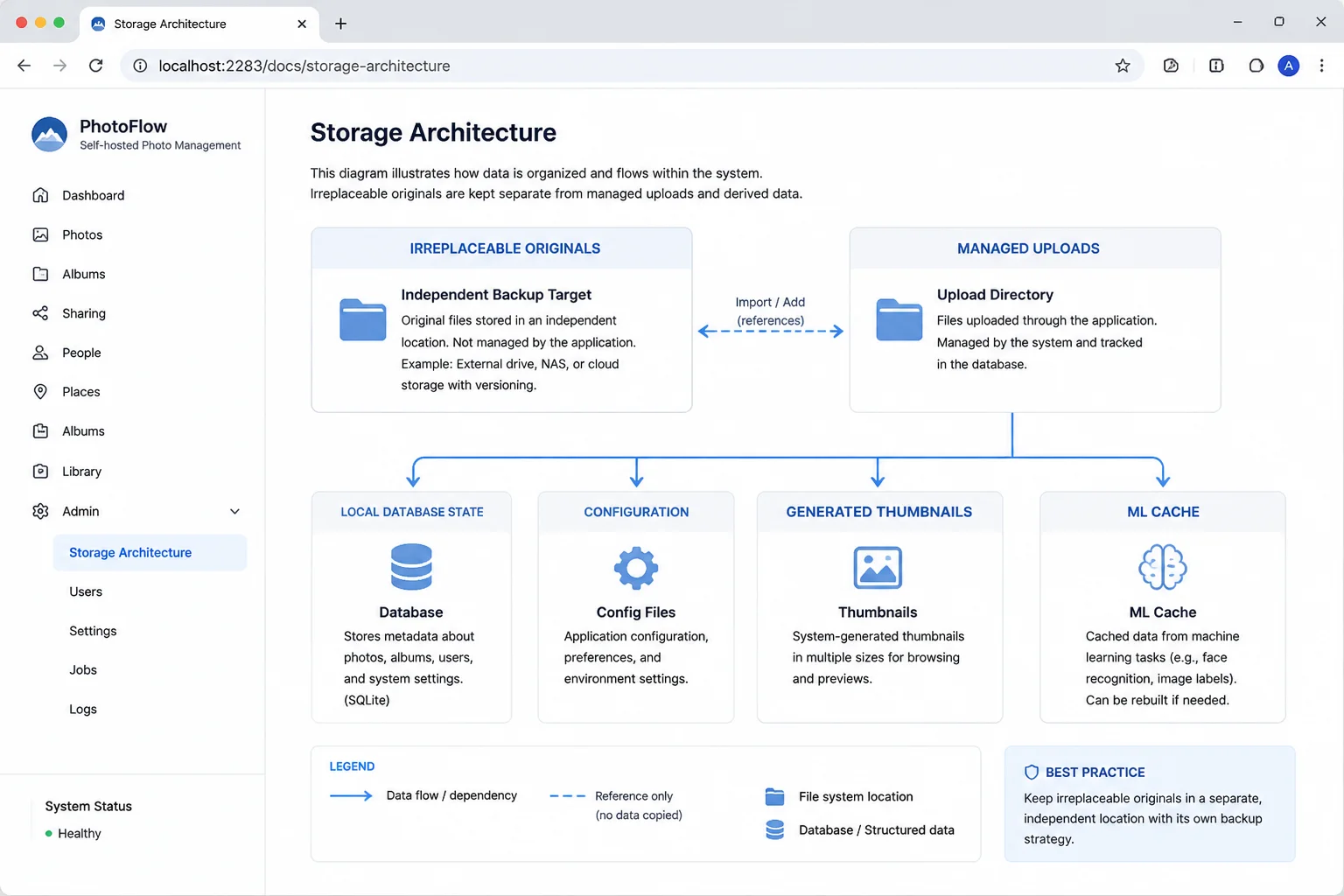The height and width of the screenshot is (896, 1344).
Task: Click the System Status label
Action: tap(88, 807)
